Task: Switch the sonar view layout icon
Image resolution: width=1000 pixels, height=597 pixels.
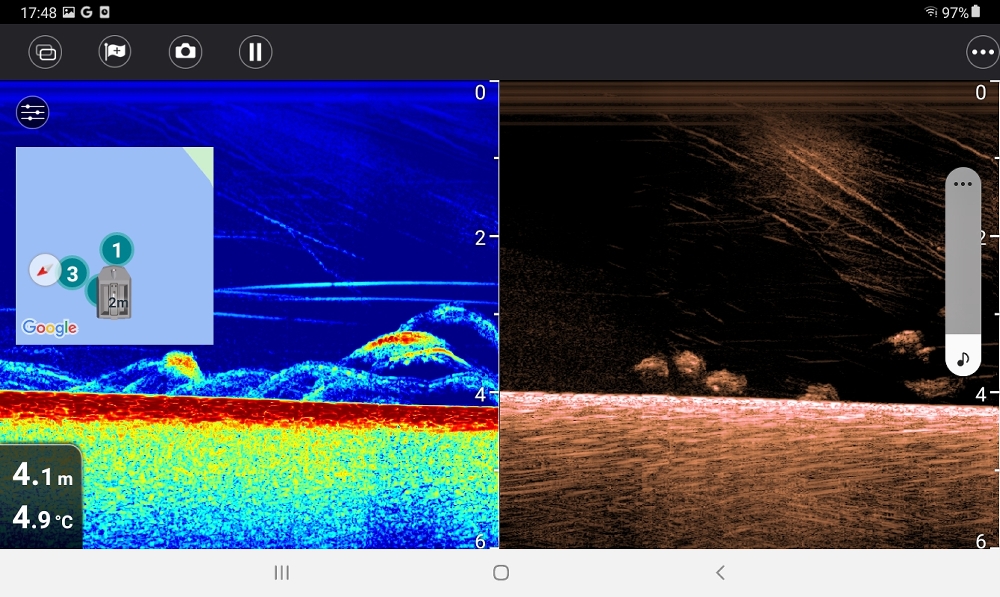Action: (45, 52)
